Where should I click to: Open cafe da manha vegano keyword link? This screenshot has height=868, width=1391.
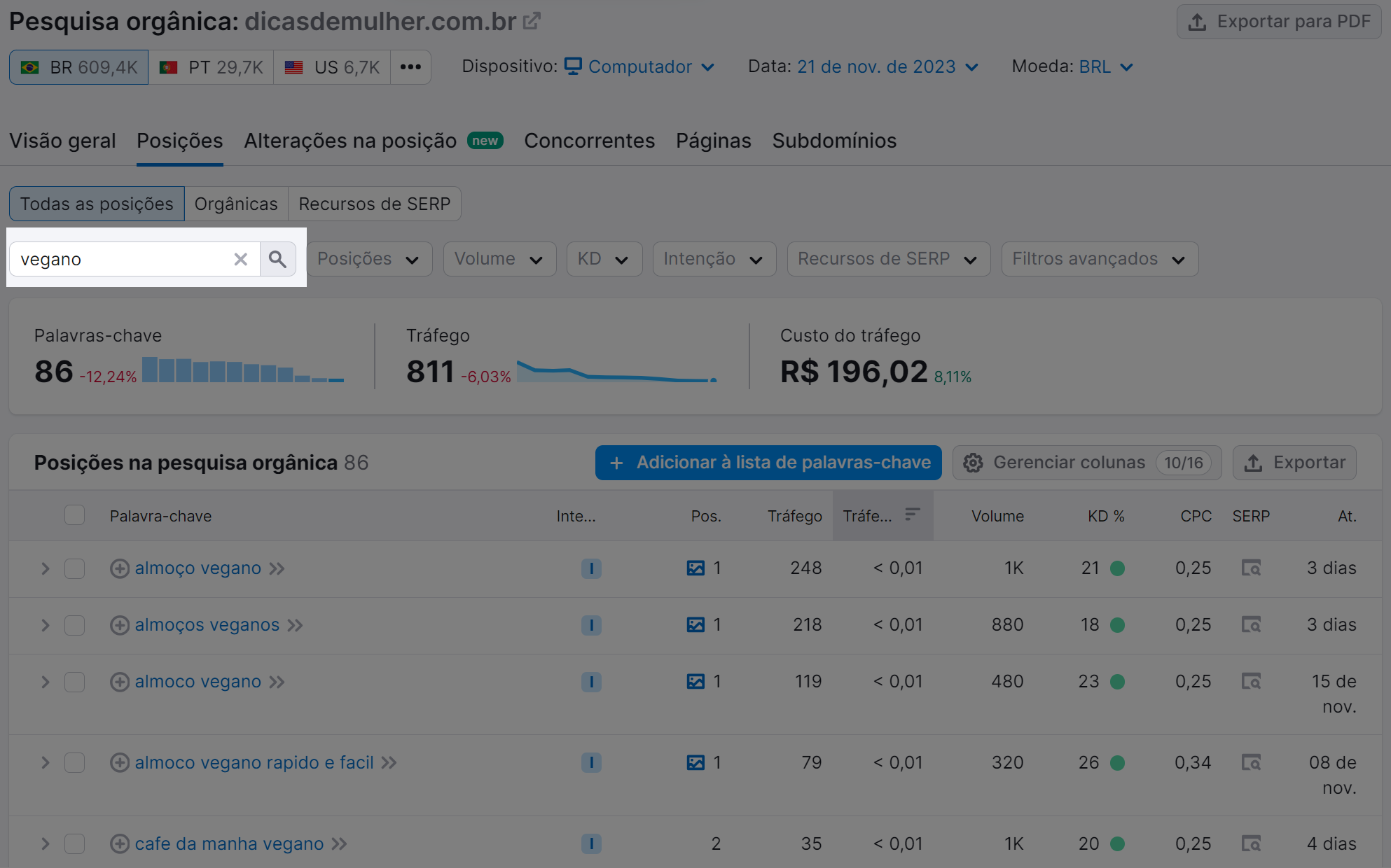229,844
